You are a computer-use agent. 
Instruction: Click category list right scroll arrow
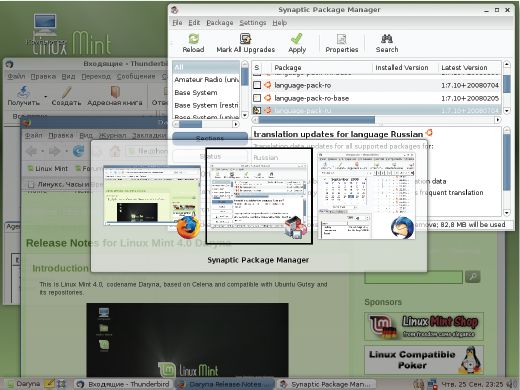point(236,124)
